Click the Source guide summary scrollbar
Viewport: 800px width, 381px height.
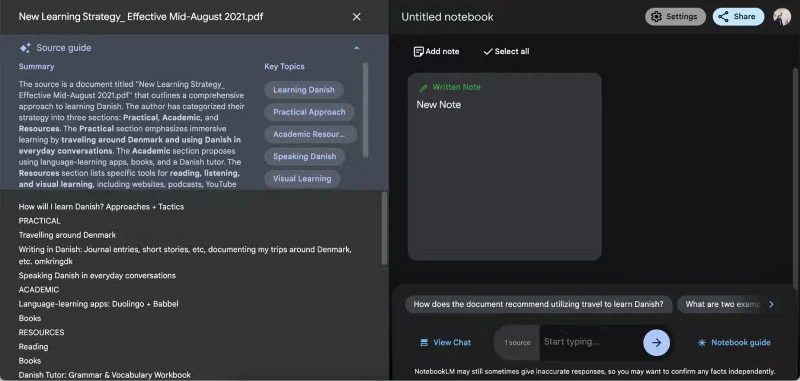coord(365,110)
